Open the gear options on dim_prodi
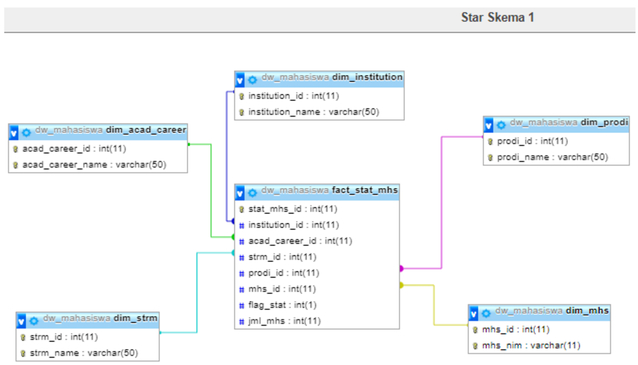Screen dimensions: 638x365 (x=501, y=125)
